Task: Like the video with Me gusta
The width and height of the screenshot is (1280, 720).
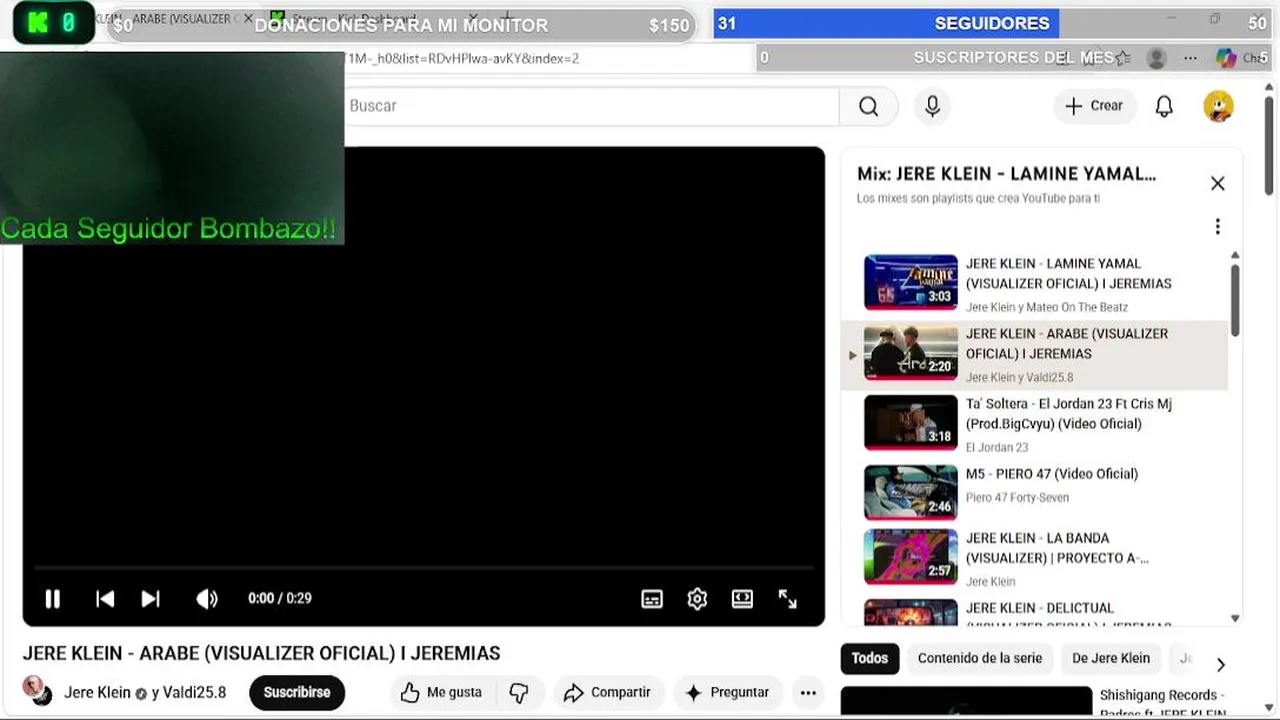Action: click(x=441, y=692)
